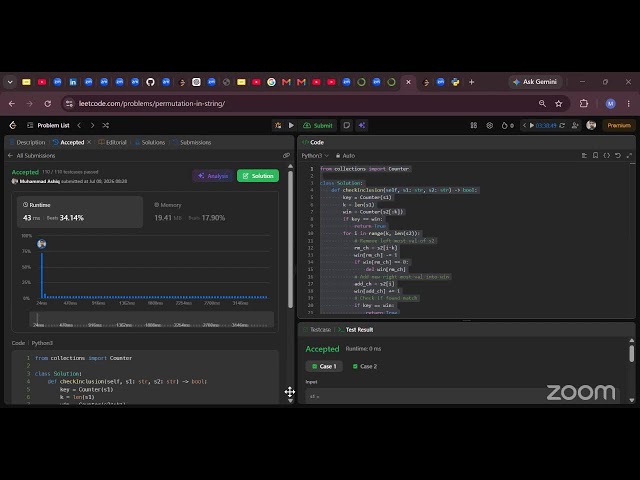Click the format code icon in editor
This screenshot has height=480, width=640.
pos(584,156)
